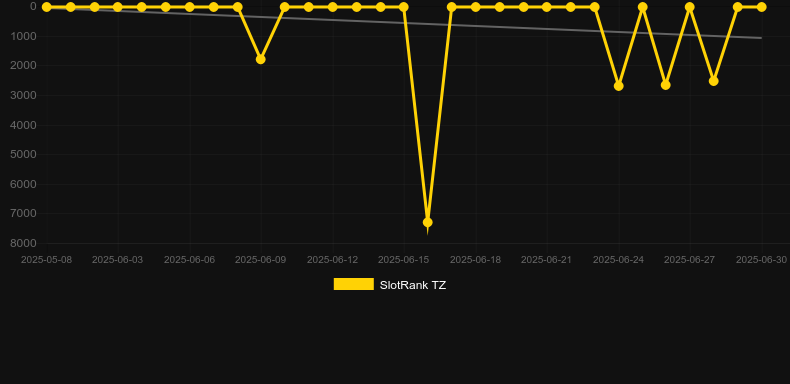
Task: Click the first data point at 2025-05-08
Action: pos(46,7)
